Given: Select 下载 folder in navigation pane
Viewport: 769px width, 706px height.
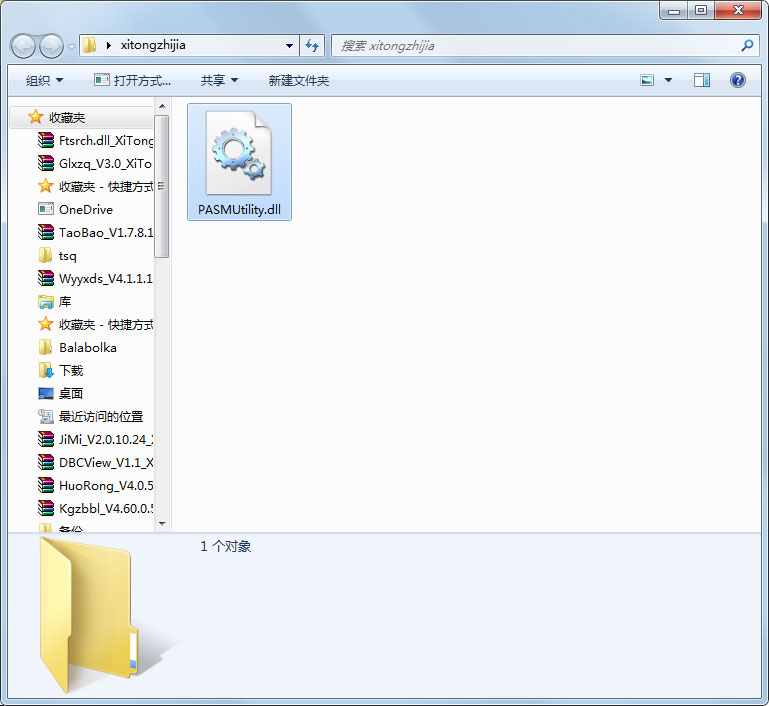Looking at the screenshot, I should pyautogui.click(x=70, y=371).
